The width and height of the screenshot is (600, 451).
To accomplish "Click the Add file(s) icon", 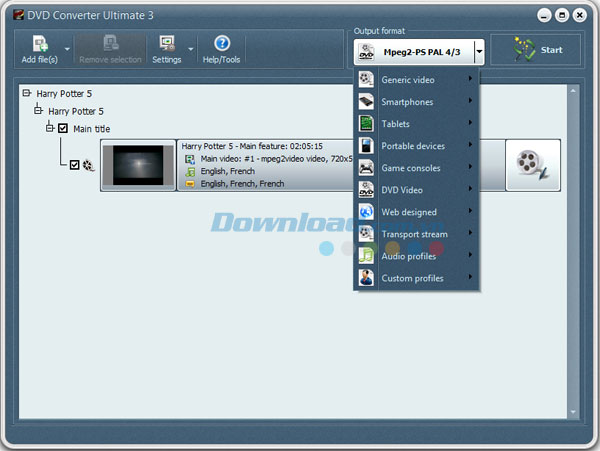I will point(40,44).
